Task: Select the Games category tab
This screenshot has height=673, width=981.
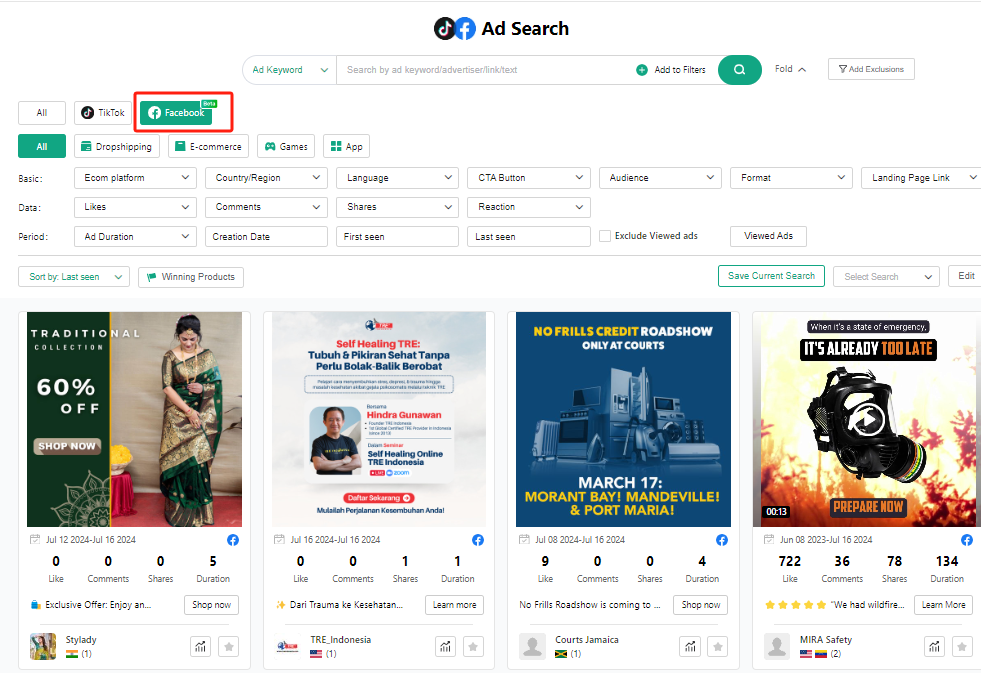Action: (286, 146)
